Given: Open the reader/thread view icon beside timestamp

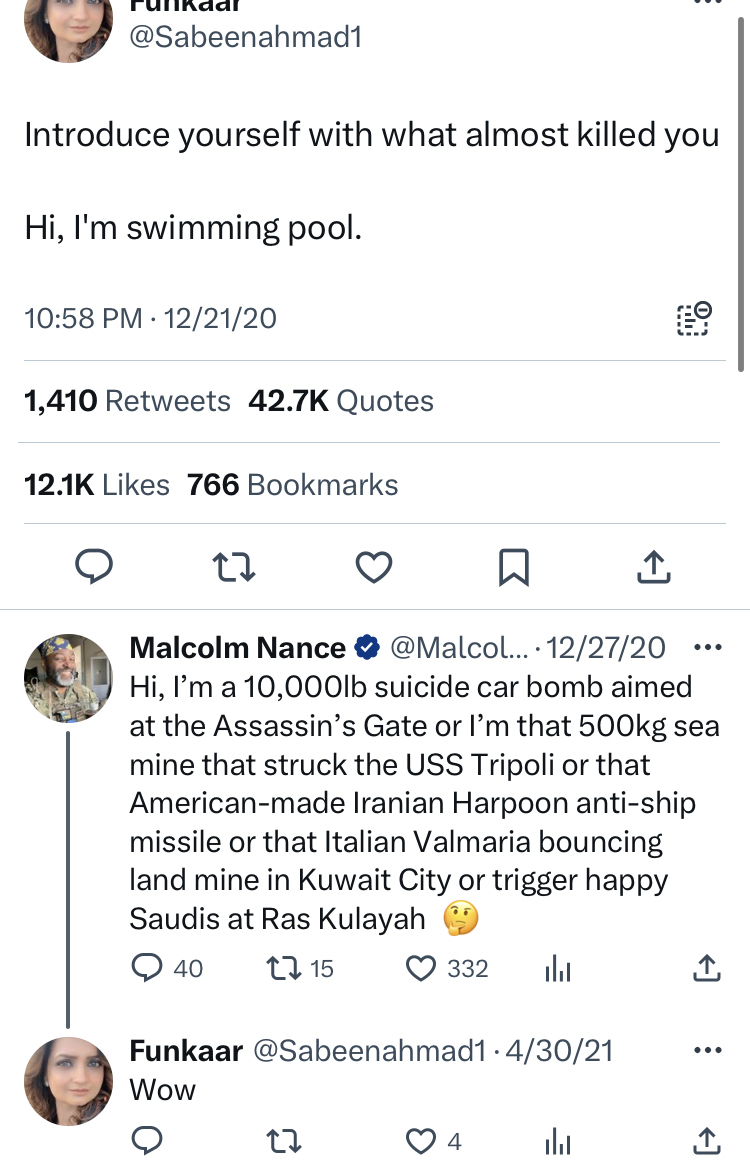Looking at the screenshot, I should coord(693,318).
